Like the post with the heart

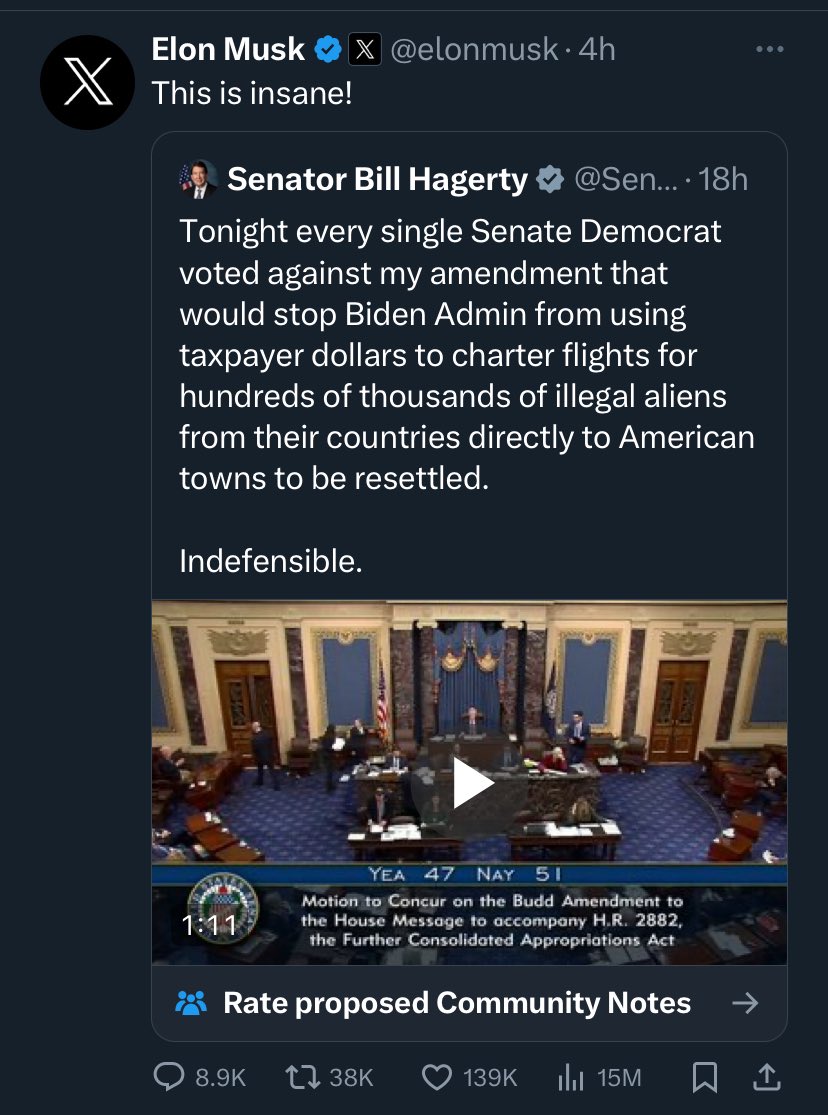tap(435, 1076)
